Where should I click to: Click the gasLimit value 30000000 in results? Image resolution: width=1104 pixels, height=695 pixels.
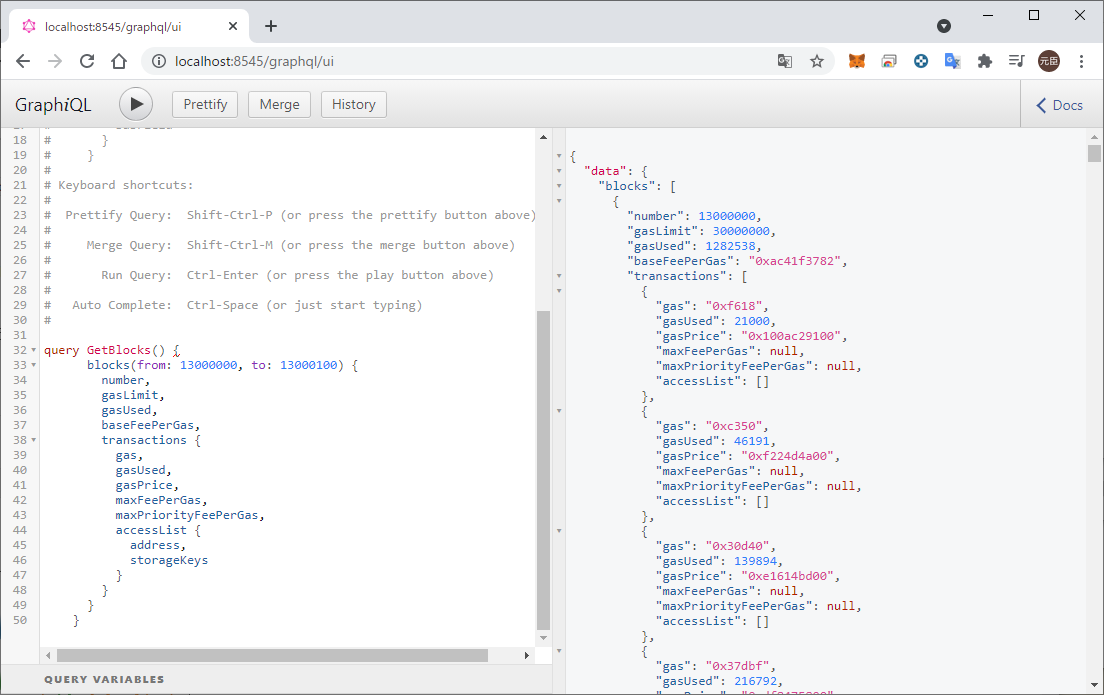pos(741,231)
